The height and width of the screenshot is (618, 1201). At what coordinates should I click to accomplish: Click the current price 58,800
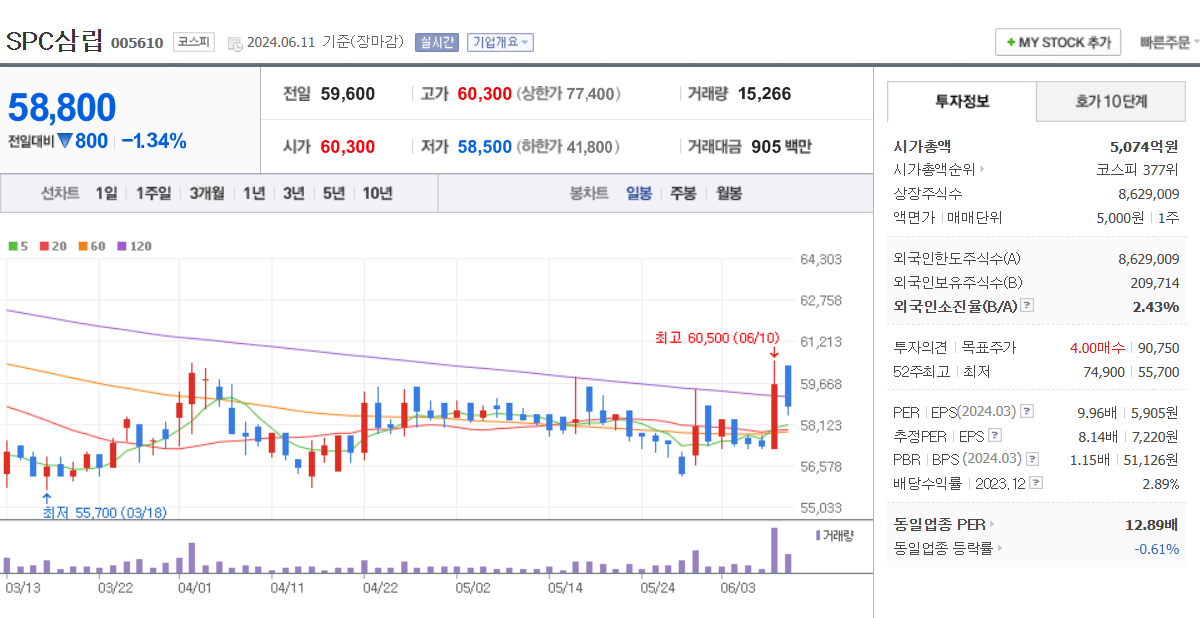[62, 107]
